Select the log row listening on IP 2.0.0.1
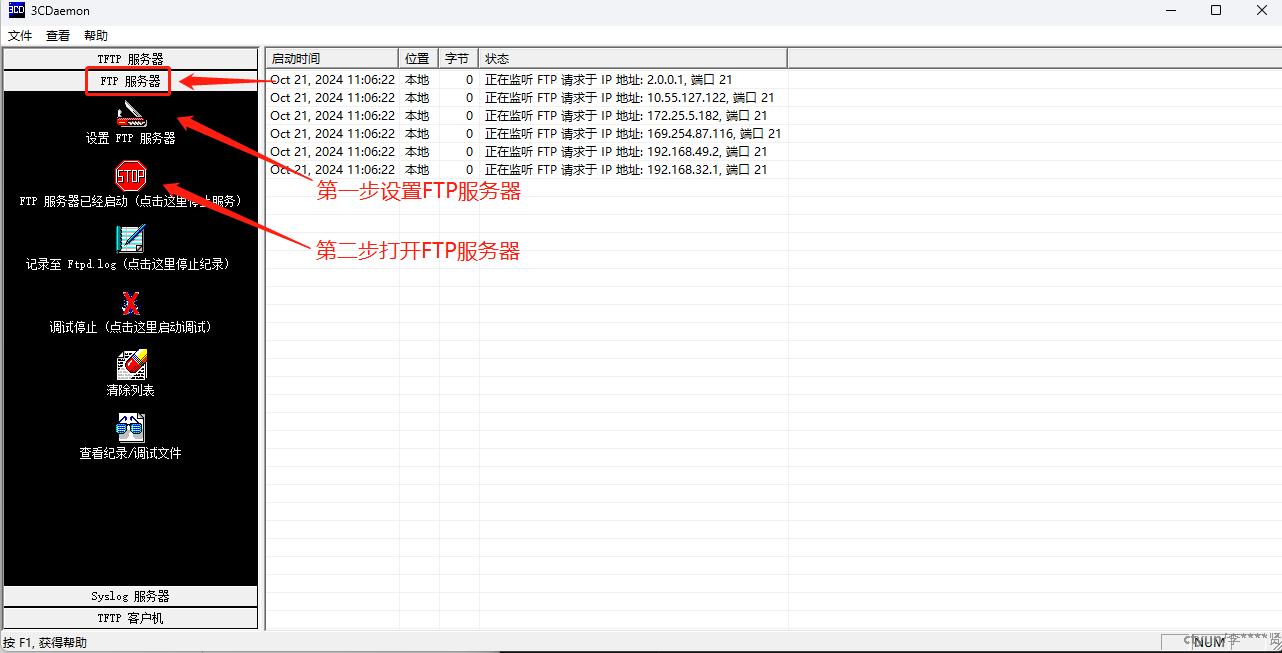 coord(527,80)
